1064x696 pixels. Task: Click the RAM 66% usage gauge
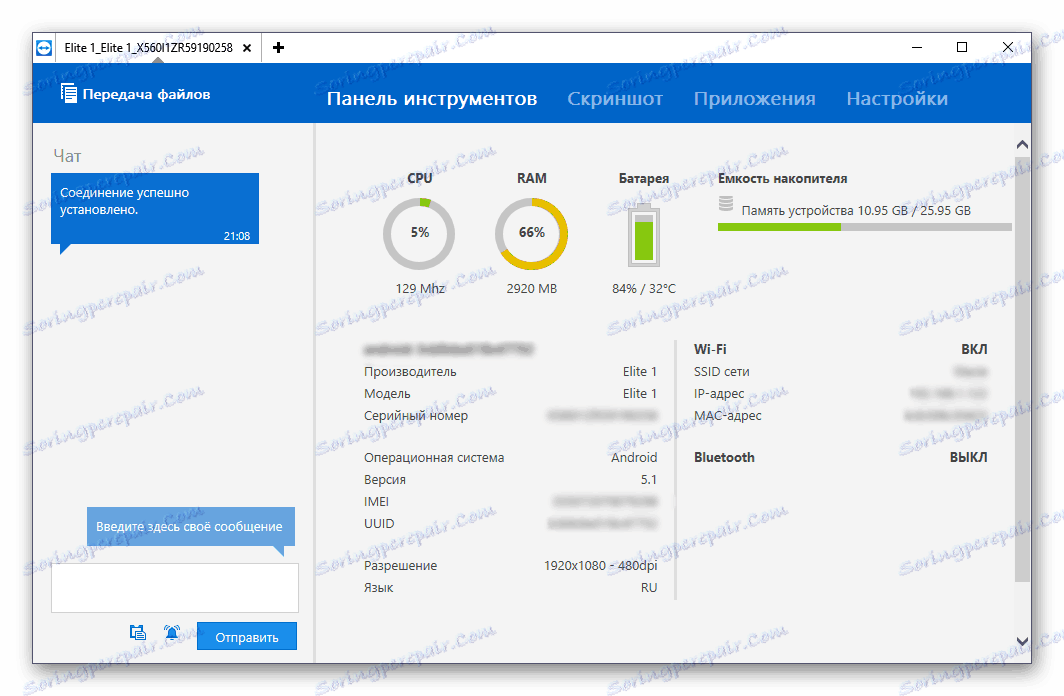tap(531, 233)
